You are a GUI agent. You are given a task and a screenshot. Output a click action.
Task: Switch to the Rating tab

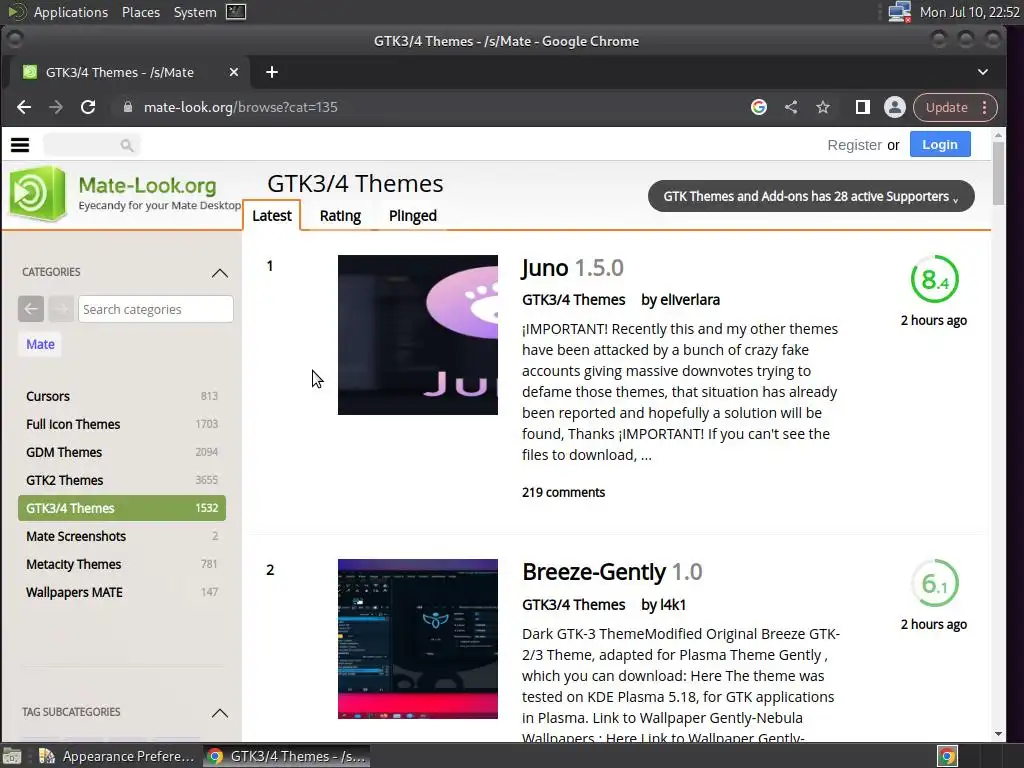[340, 216]
